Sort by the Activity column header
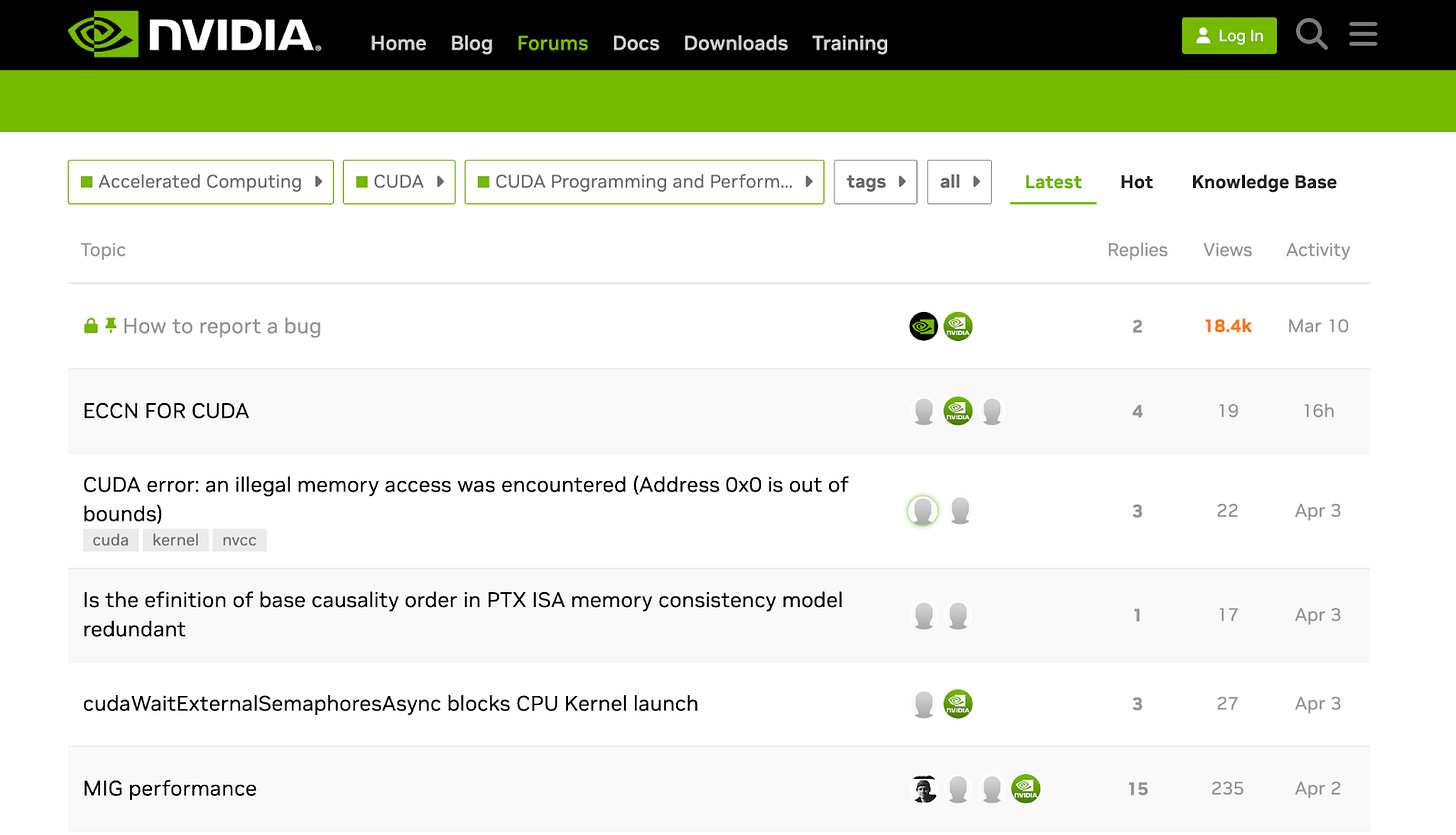 1318,250
